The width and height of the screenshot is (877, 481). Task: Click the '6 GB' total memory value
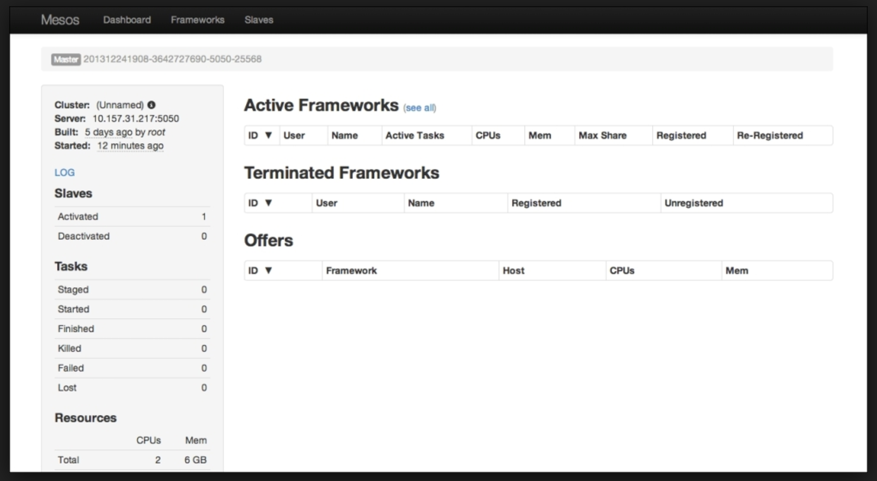(196, 460)
